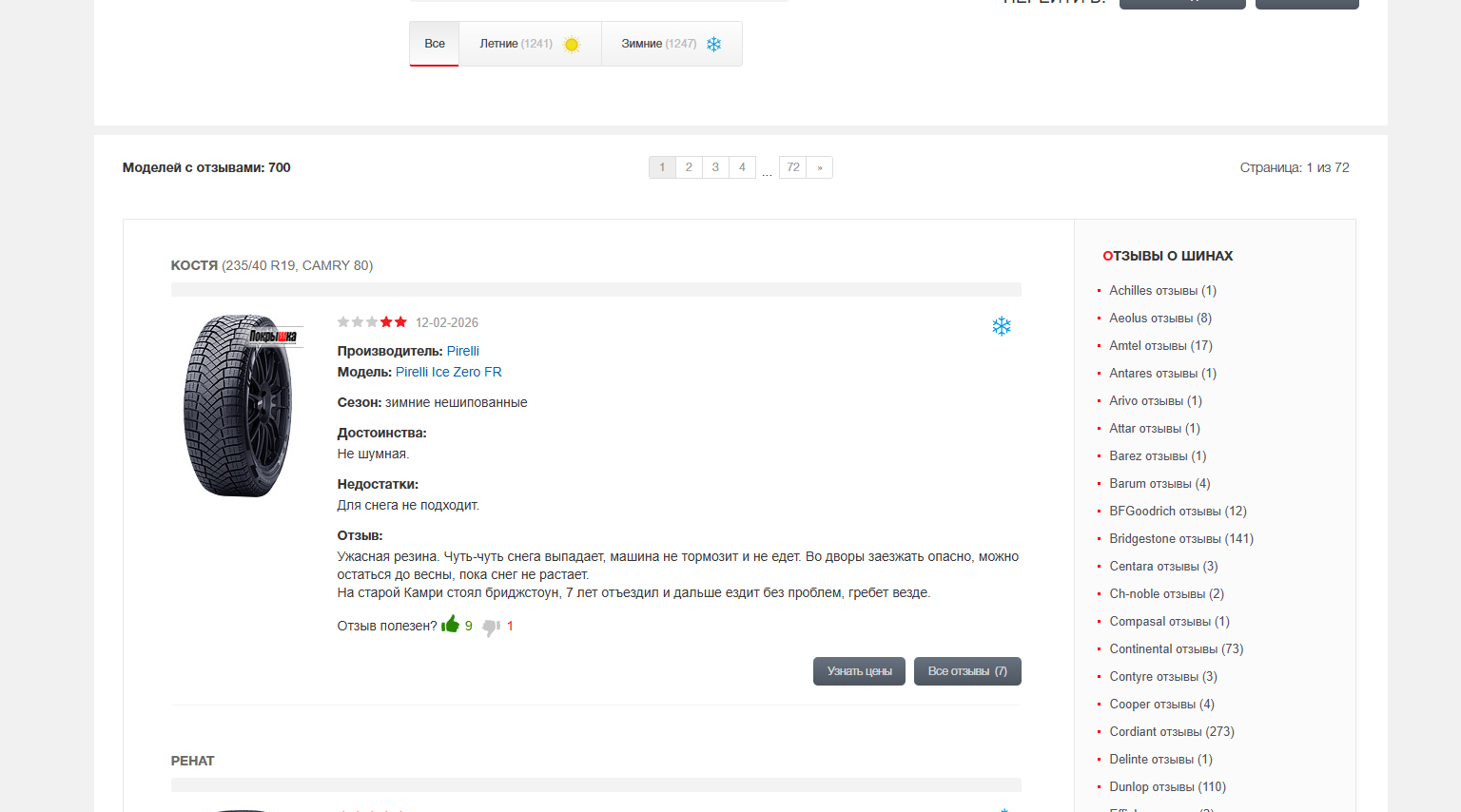Open Все отзывы (7) button

click(967, 671)
